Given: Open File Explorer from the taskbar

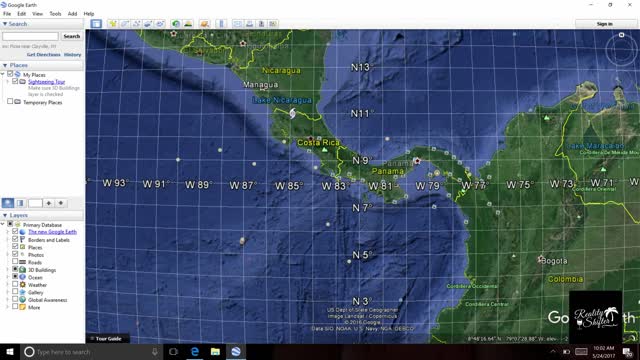Looking at the screenshot, I should click(x=215, y=351).
